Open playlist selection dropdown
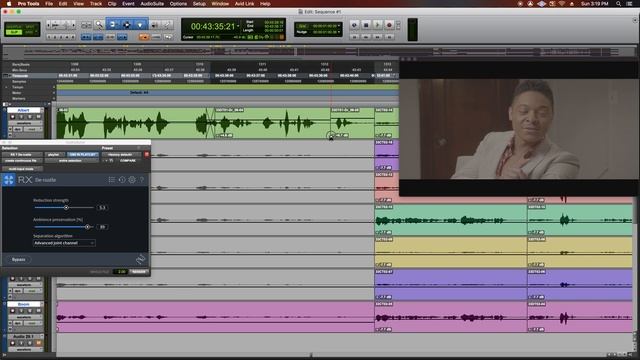 [x=54, y=155]
